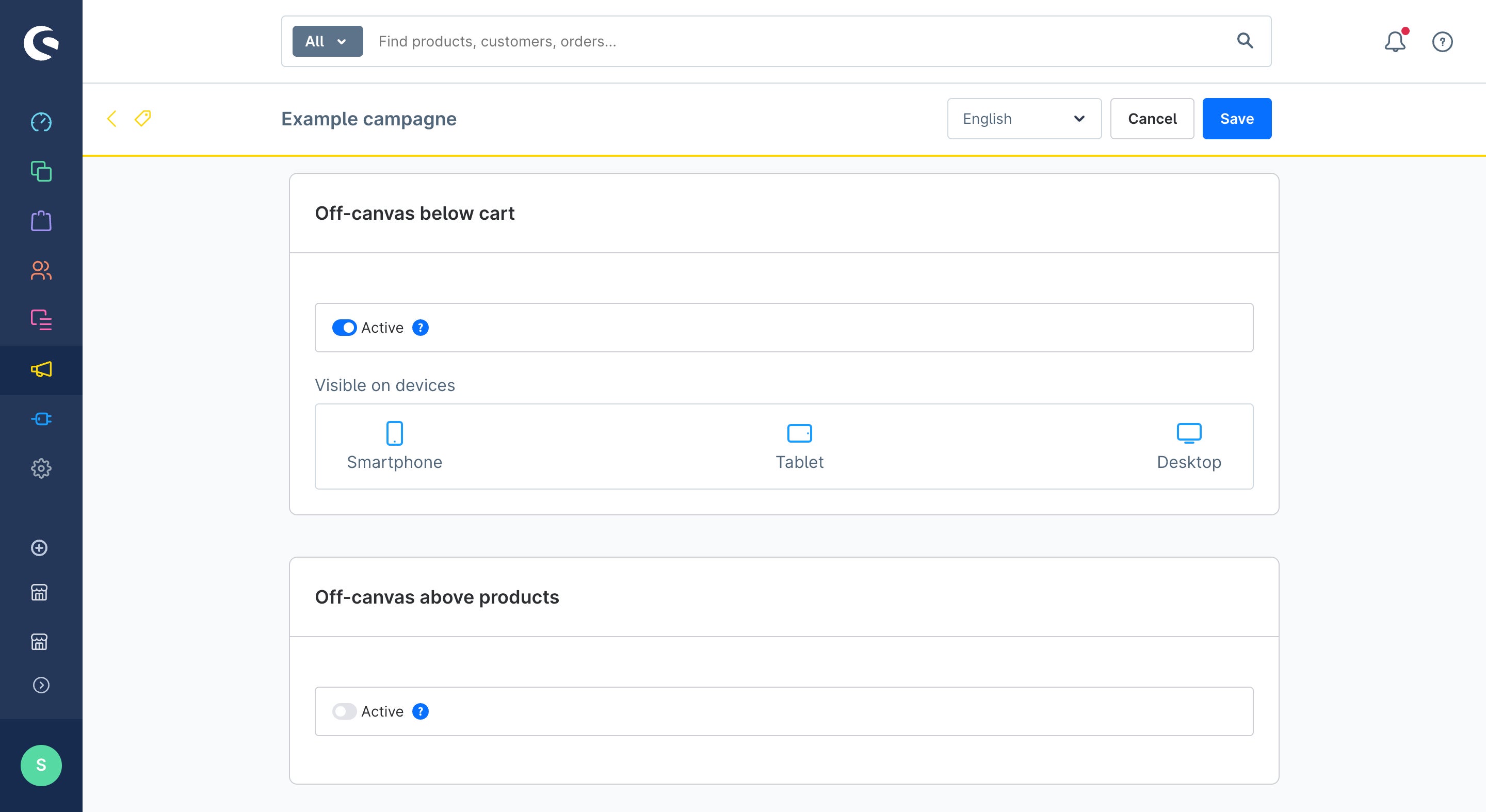Open the Settings gear icon
The image size is (1486, 812).
point(41,468)
